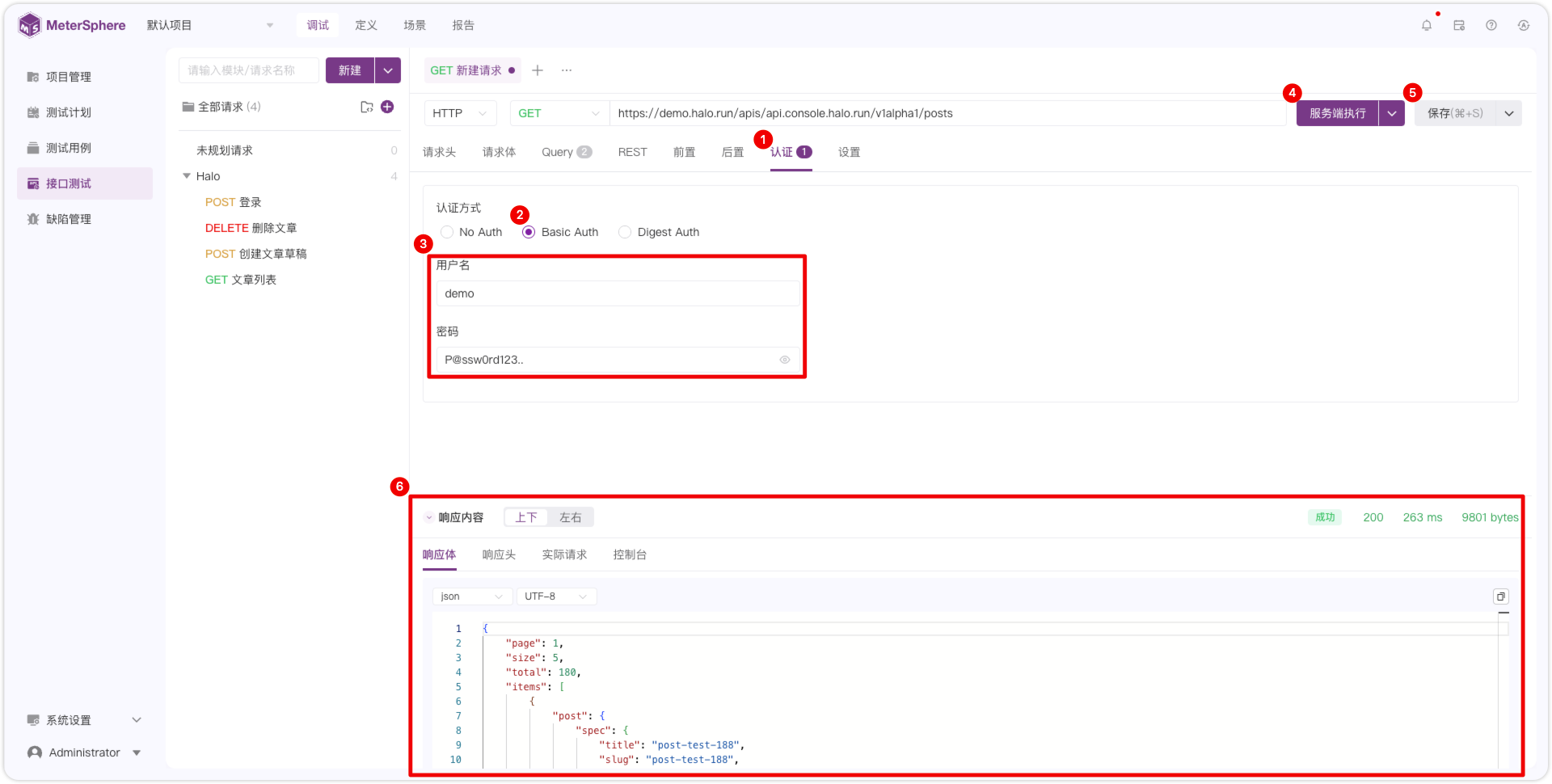This screenshot has width=1552, height=784.
Task: Open 缺陷管理 in the sidebar
Action: (84, 219)
